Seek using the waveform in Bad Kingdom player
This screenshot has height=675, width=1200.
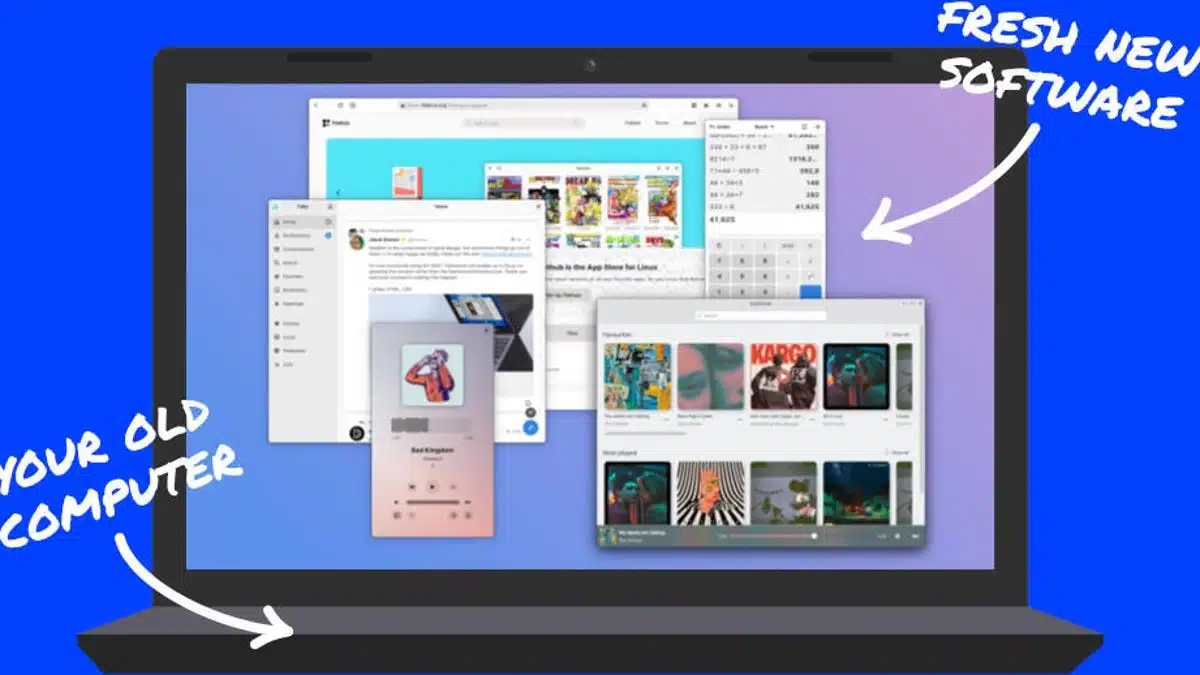[431, 425]
